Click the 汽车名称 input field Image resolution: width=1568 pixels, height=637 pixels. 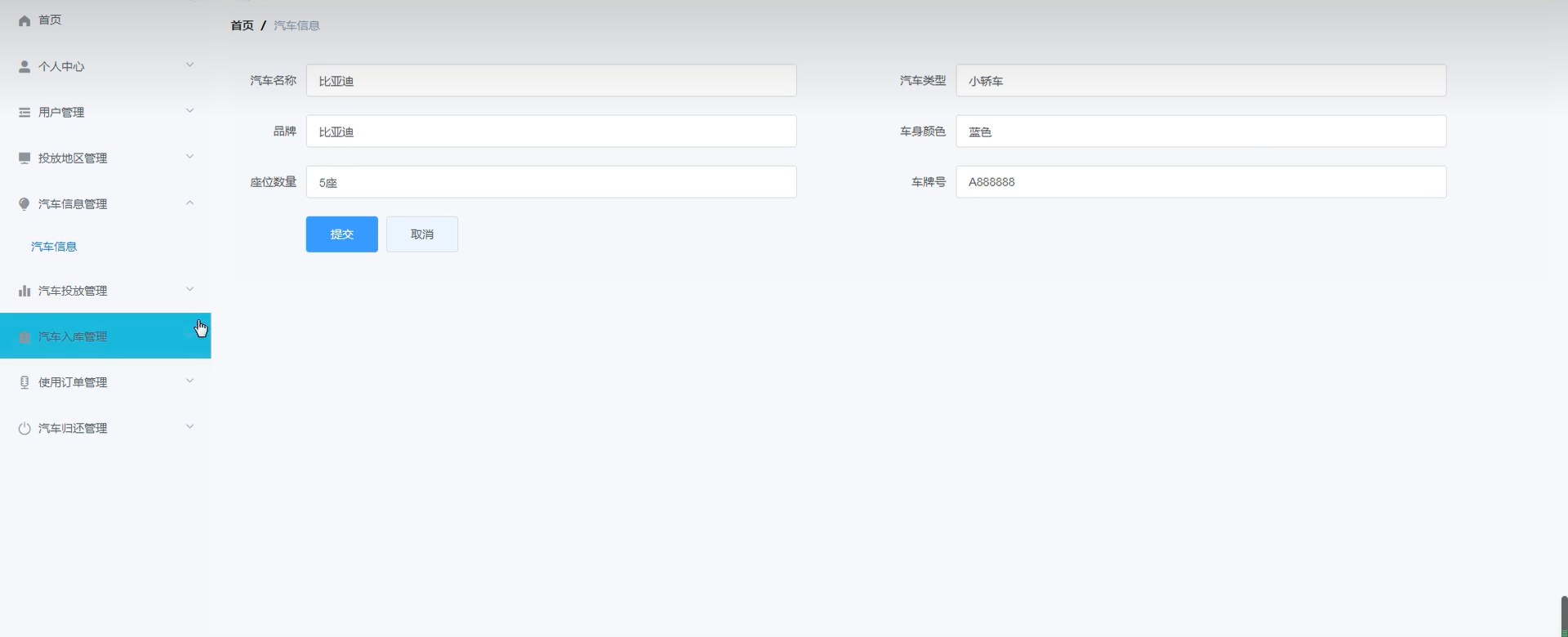[x=551, y=81]
